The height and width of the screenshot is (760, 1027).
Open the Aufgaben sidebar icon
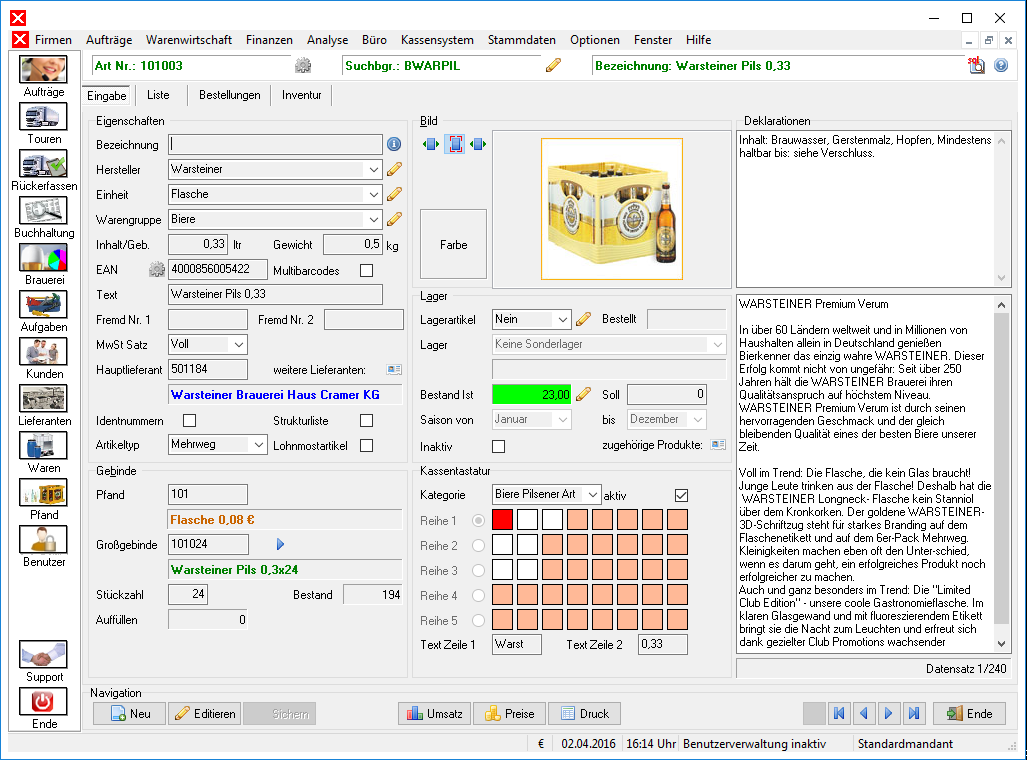(x=43, y=305)
